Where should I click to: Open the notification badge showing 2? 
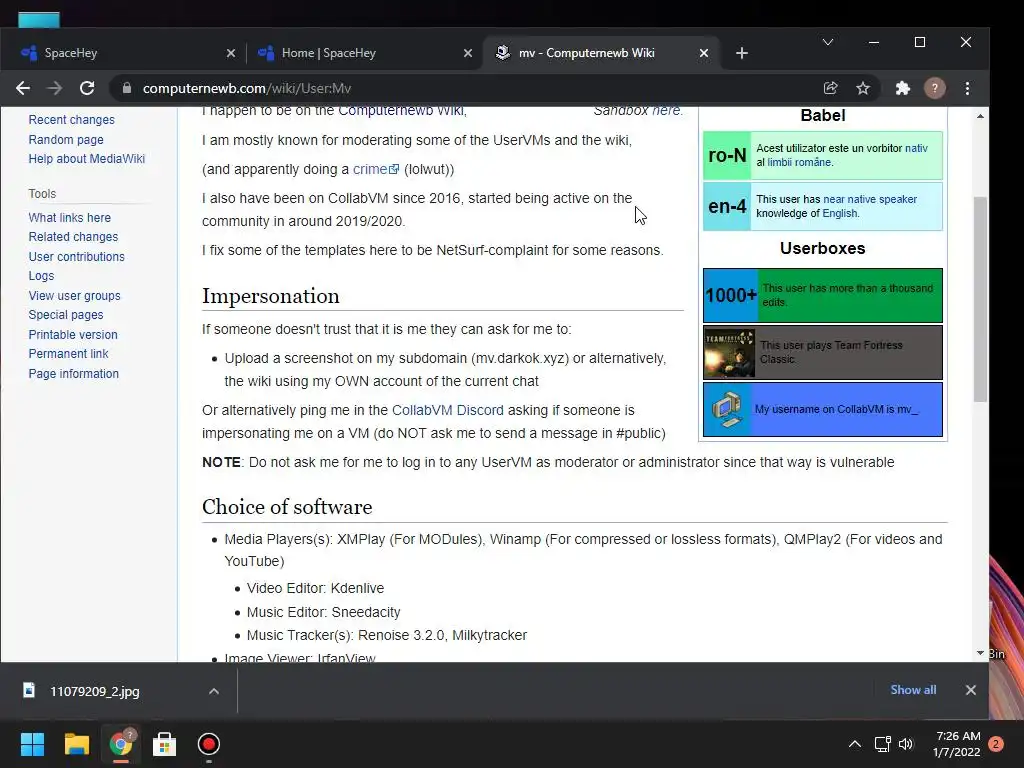coord(996,744)
